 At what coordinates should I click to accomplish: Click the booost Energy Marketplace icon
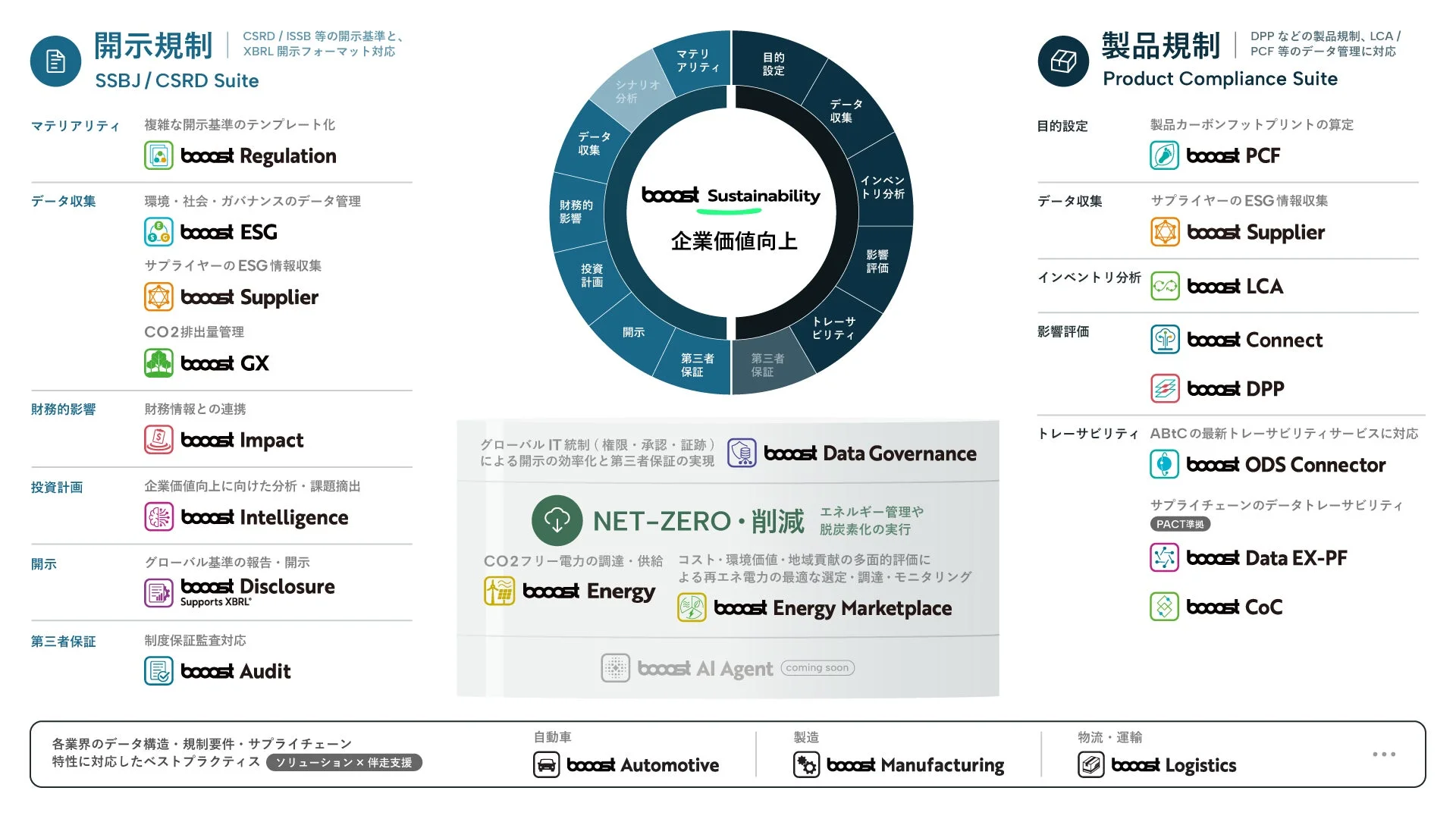(692, 608)
